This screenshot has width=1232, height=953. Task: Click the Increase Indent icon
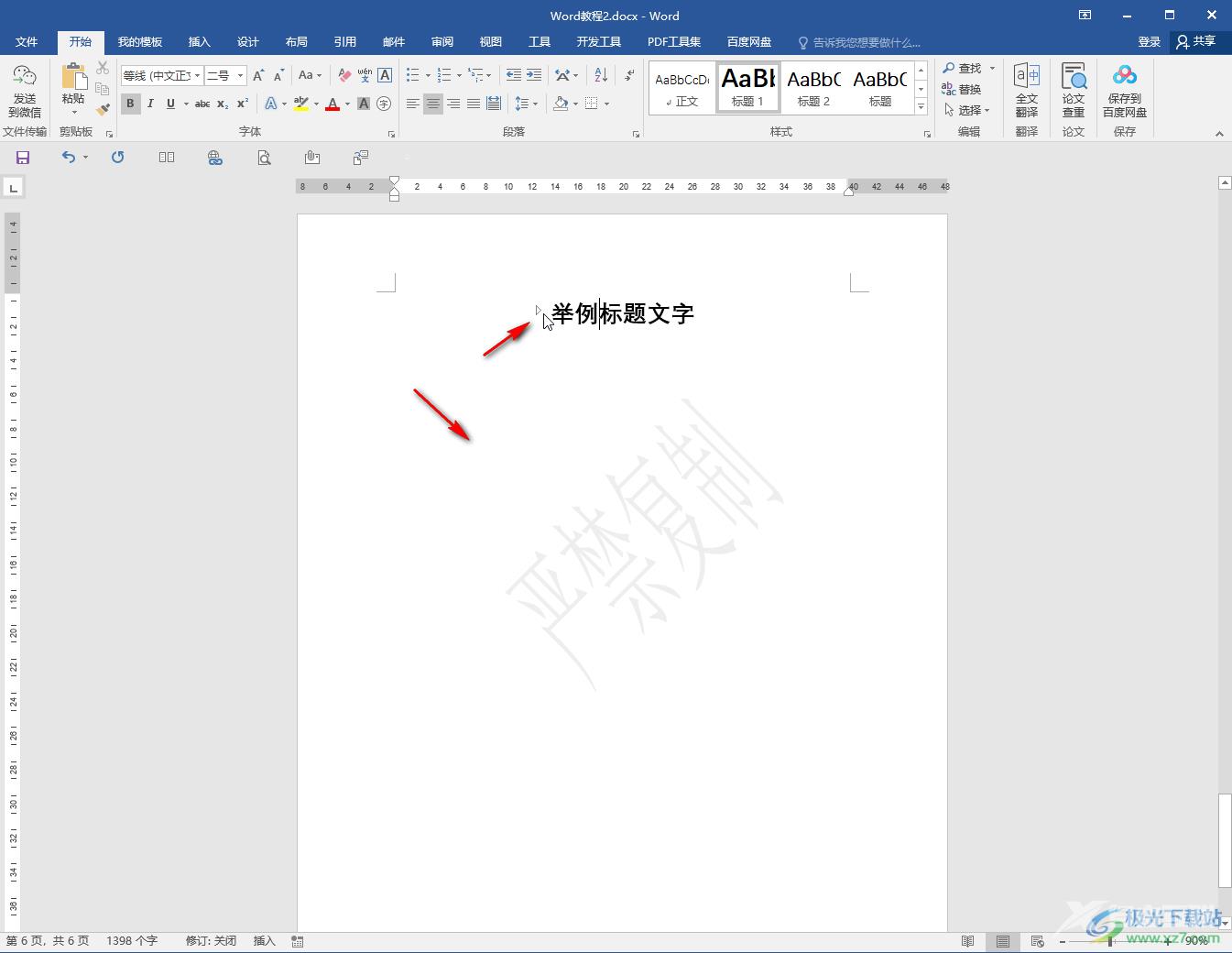click(x=534, y=75)
